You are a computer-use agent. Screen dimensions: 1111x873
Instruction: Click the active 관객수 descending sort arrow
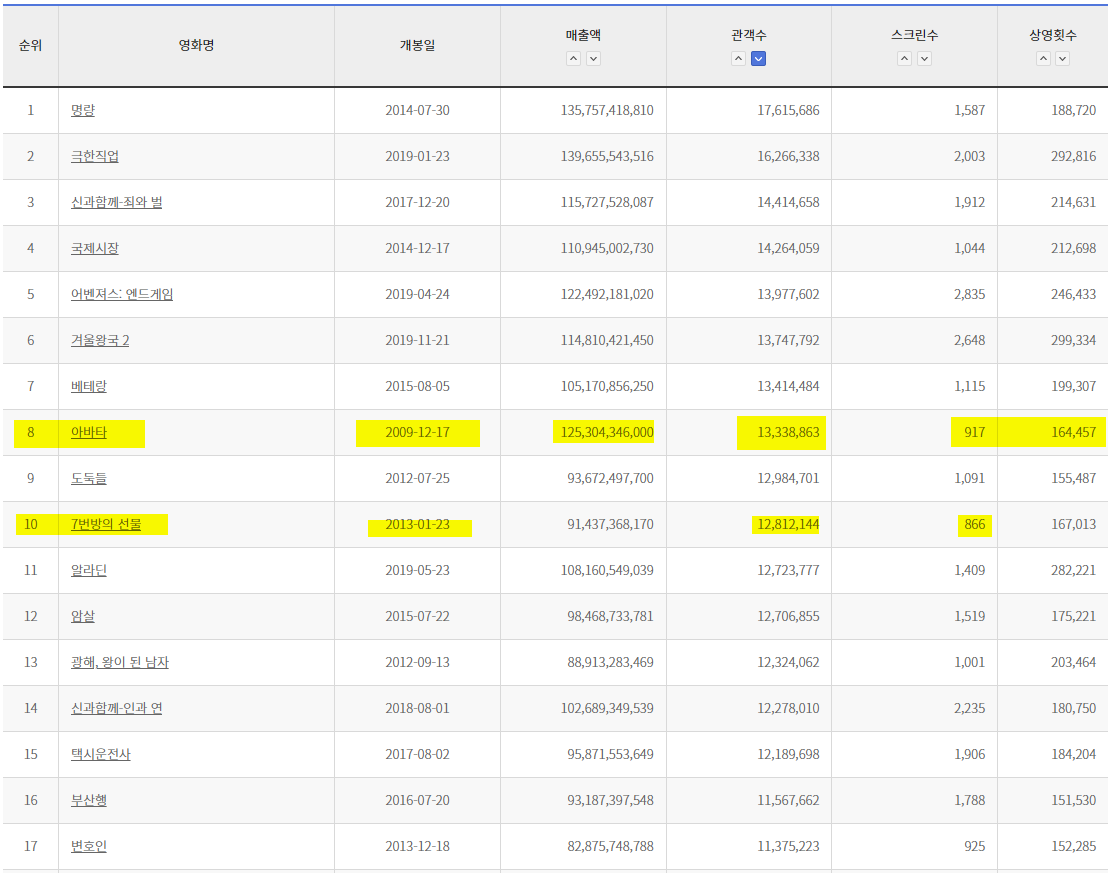[x=758, y=59]
